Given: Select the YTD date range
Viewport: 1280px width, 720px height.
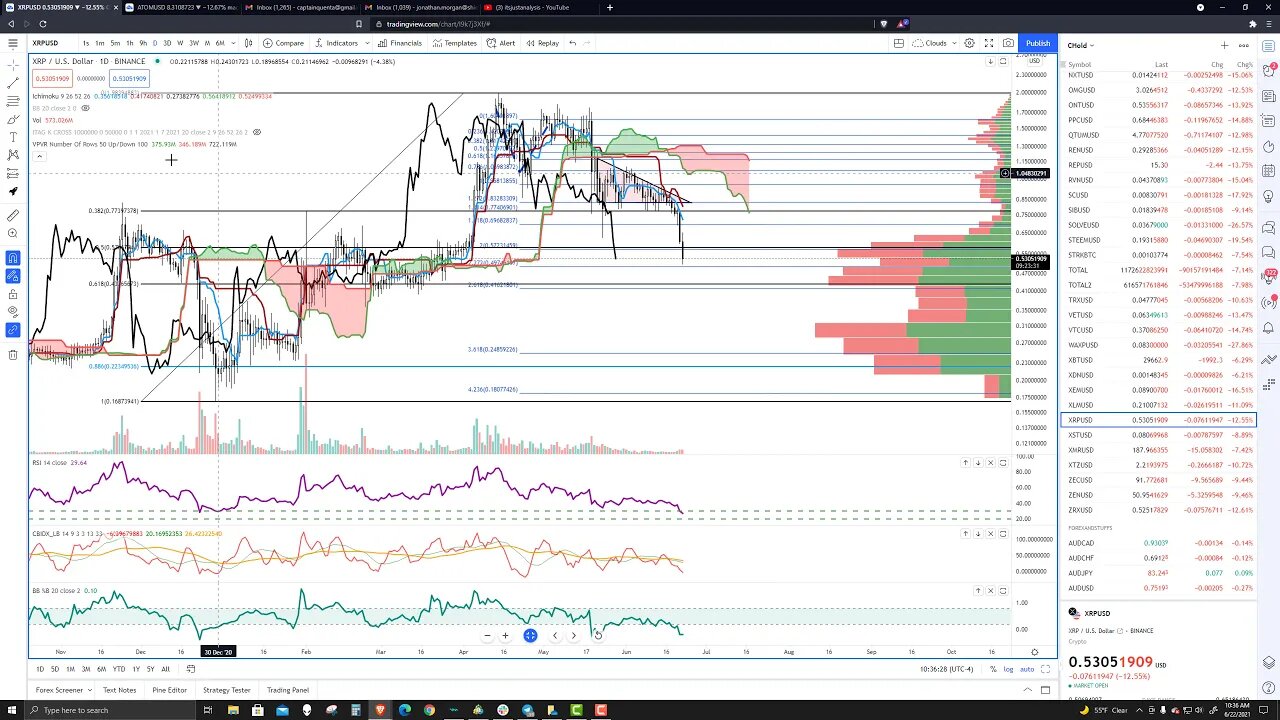Looking at the screenshot, I should coord(119,669).
